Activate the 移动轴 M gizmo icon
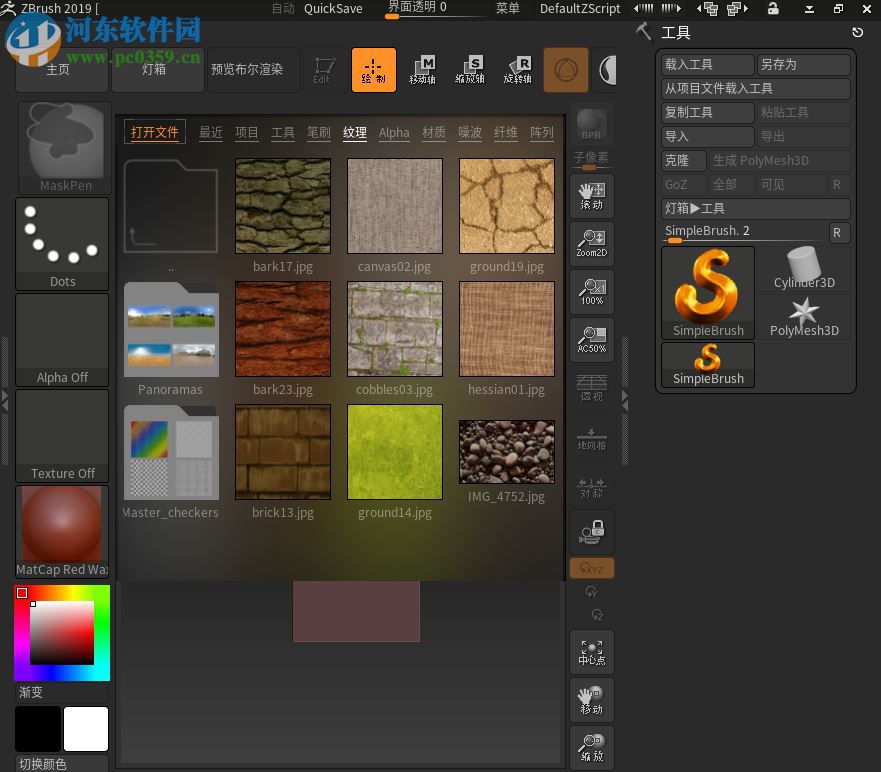 pyautogui.click(x=422, y=70)
